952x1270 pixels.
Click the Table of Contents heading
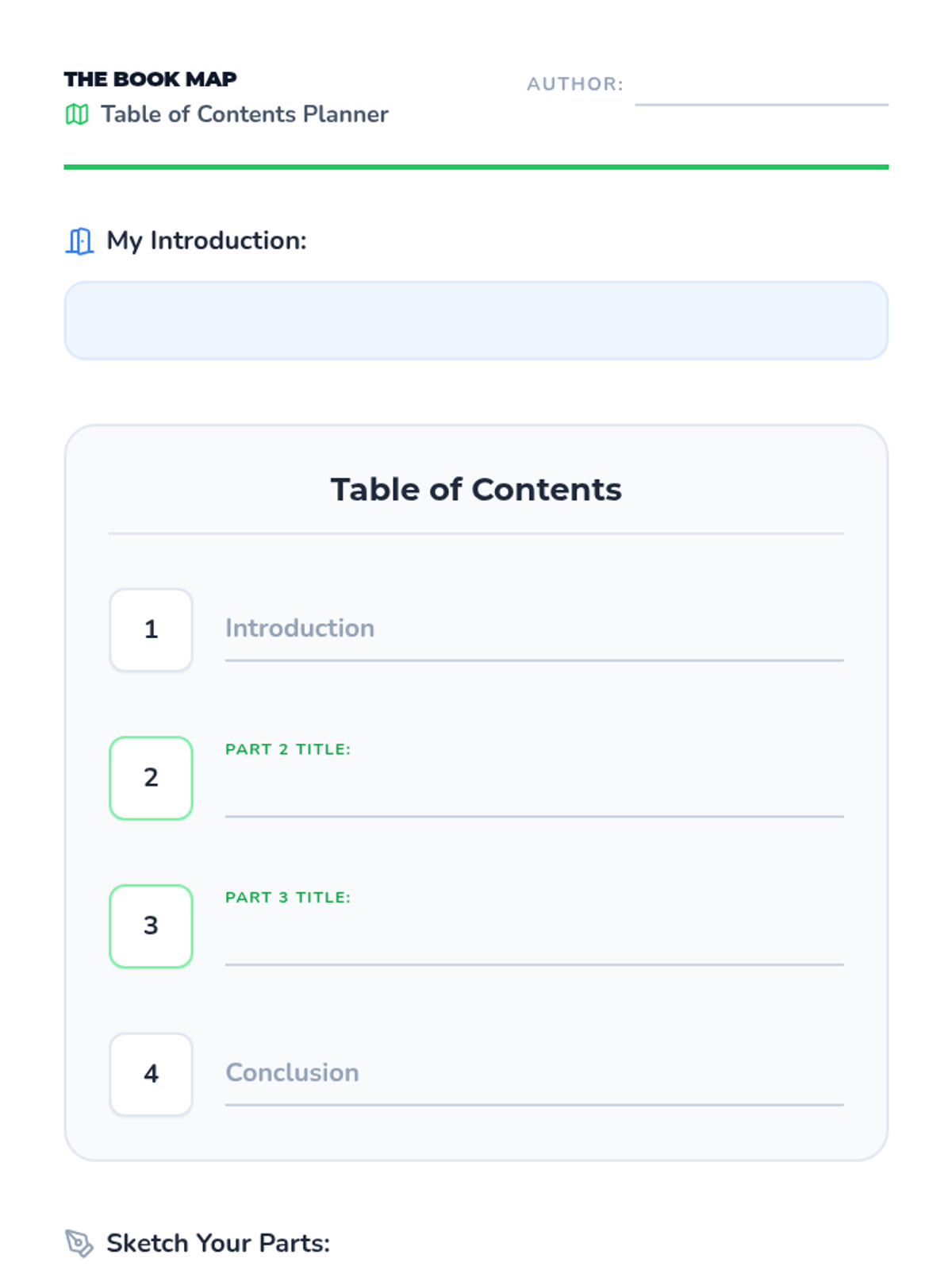pos(476,490)
